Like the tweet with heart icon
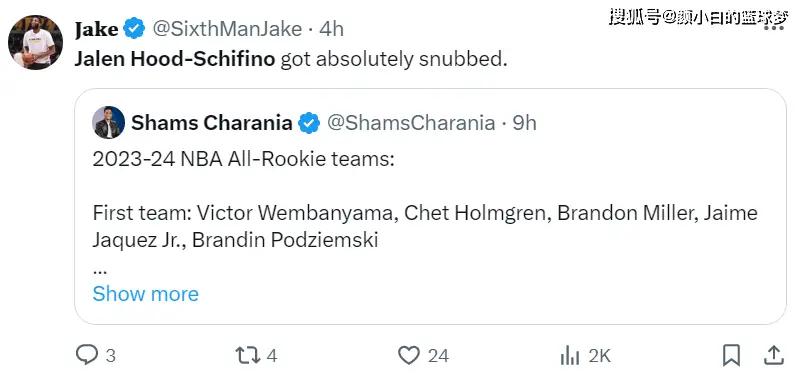Screen dimensions: 805x381 (409, 355)
